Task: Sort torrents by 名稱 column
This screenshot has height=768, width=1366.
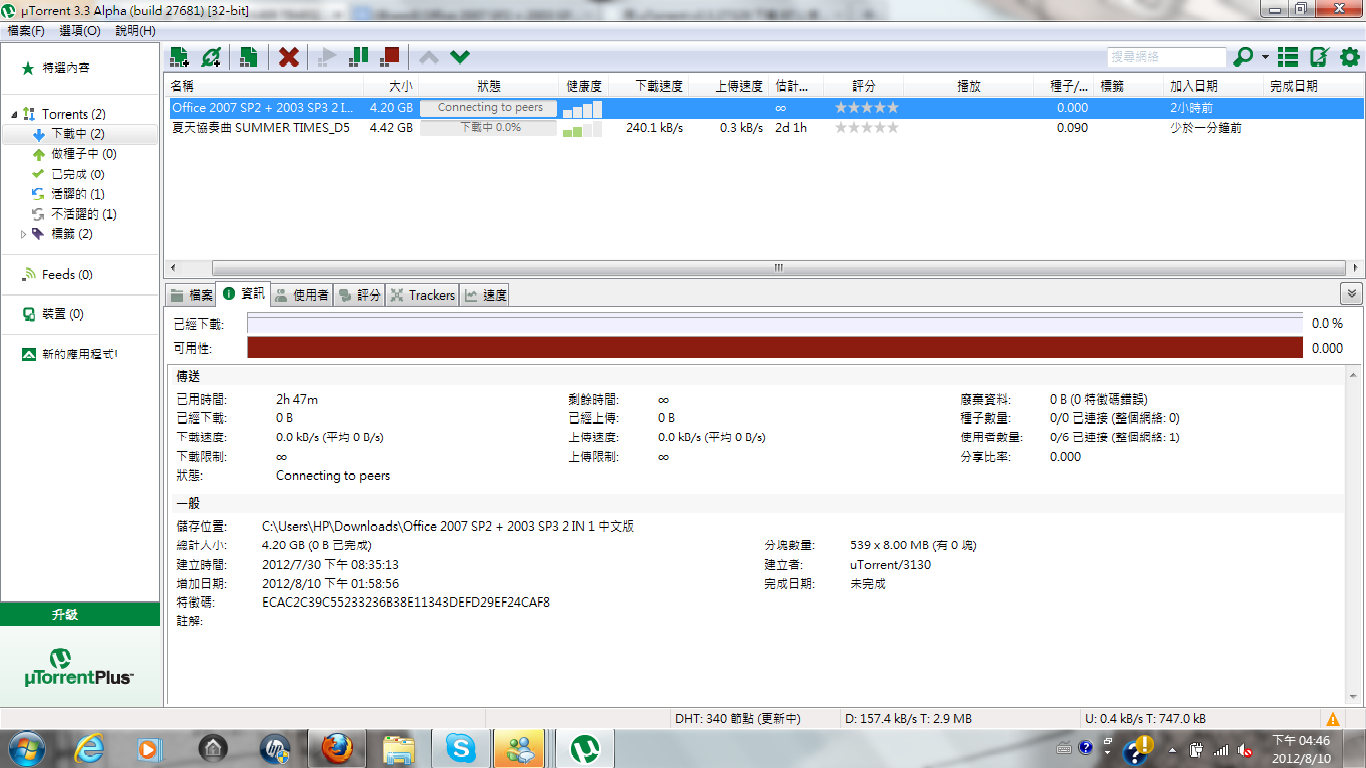Action: [x=263, y=86]
